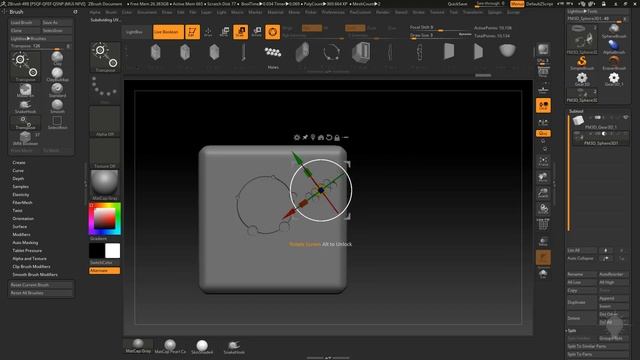Expand the Tablet Pressure section
Image resolution: width=640 pixels, height=360 pixels.
[x=27, y=251]
